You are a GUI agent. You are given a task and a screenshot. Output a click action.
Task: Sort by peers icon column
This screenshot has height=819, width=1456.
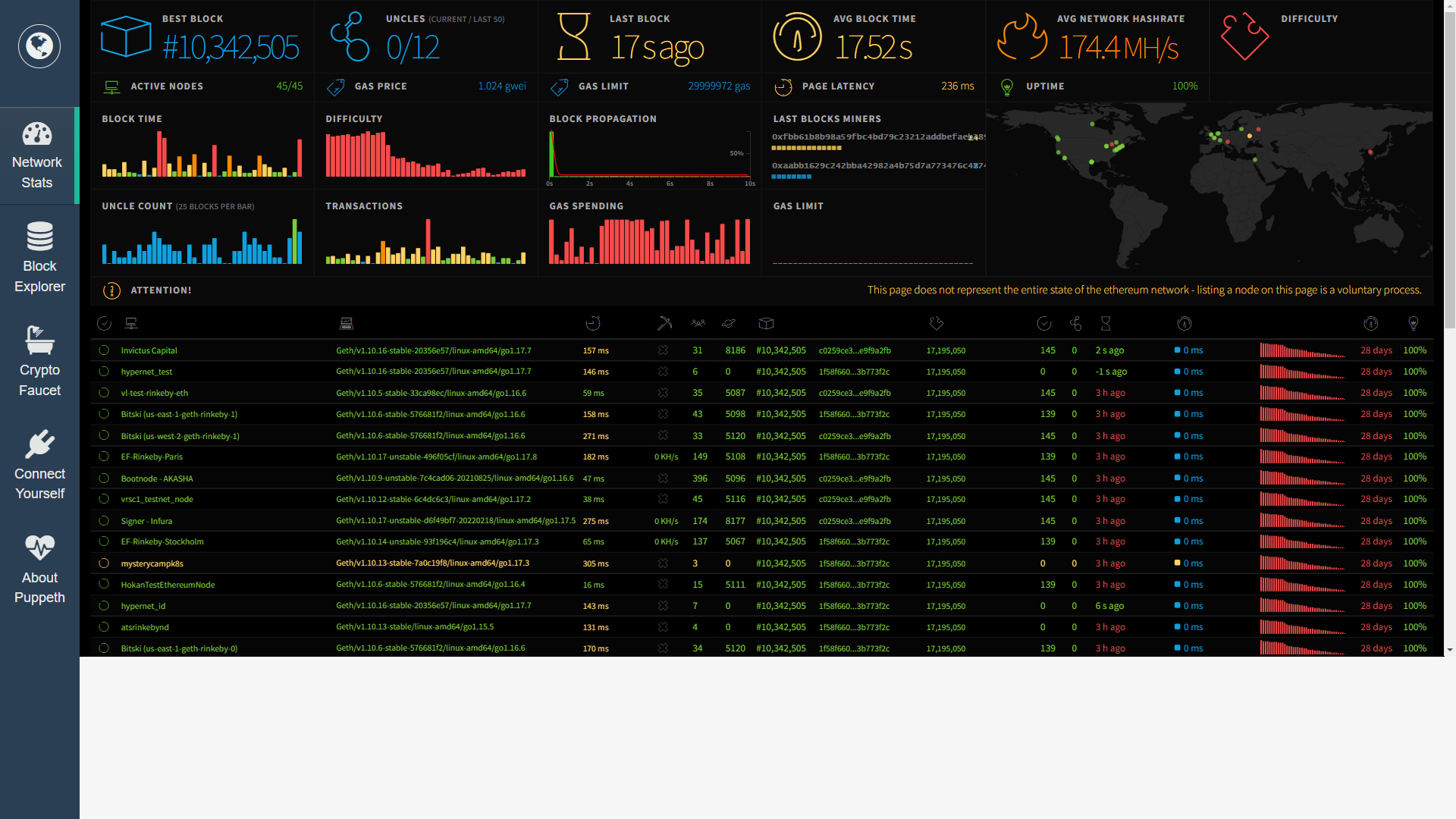pos(698,324)
